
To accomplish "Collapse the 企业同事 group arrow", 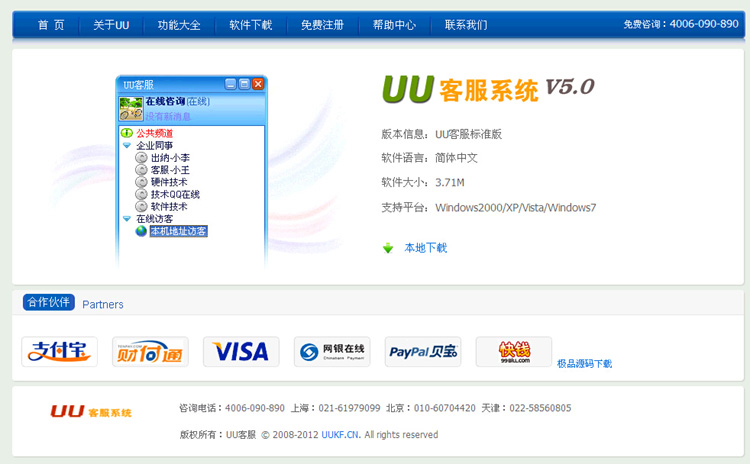I will pyautogui.click(x=127, y=145).
